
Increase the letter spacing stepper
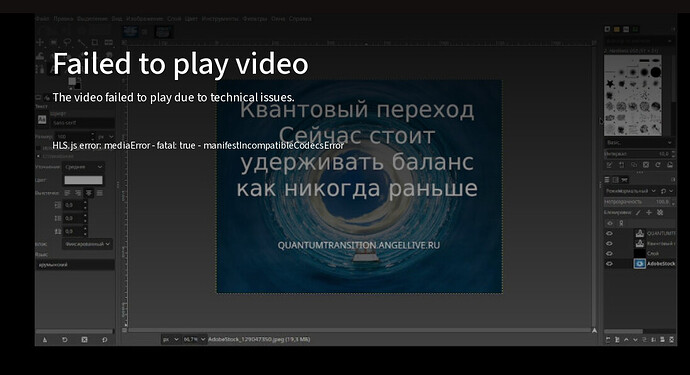(x=85, y=229)
